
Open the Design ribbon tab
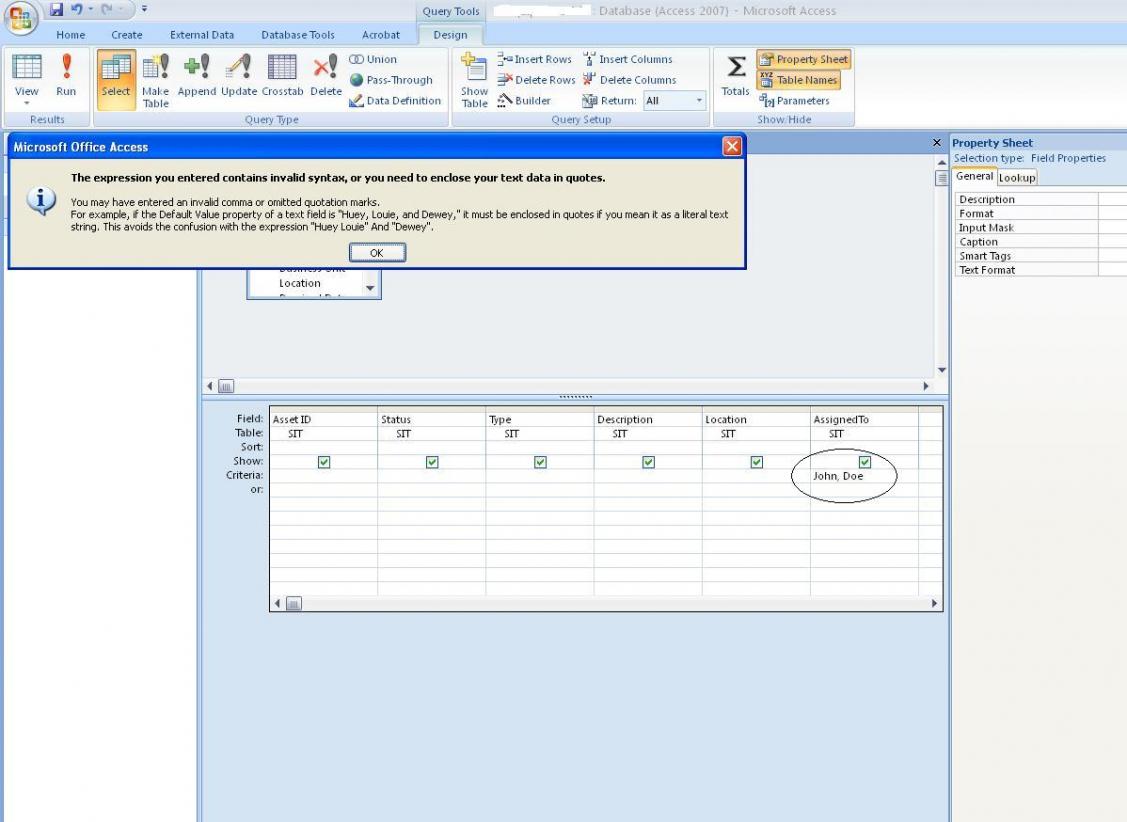(450, 34)
